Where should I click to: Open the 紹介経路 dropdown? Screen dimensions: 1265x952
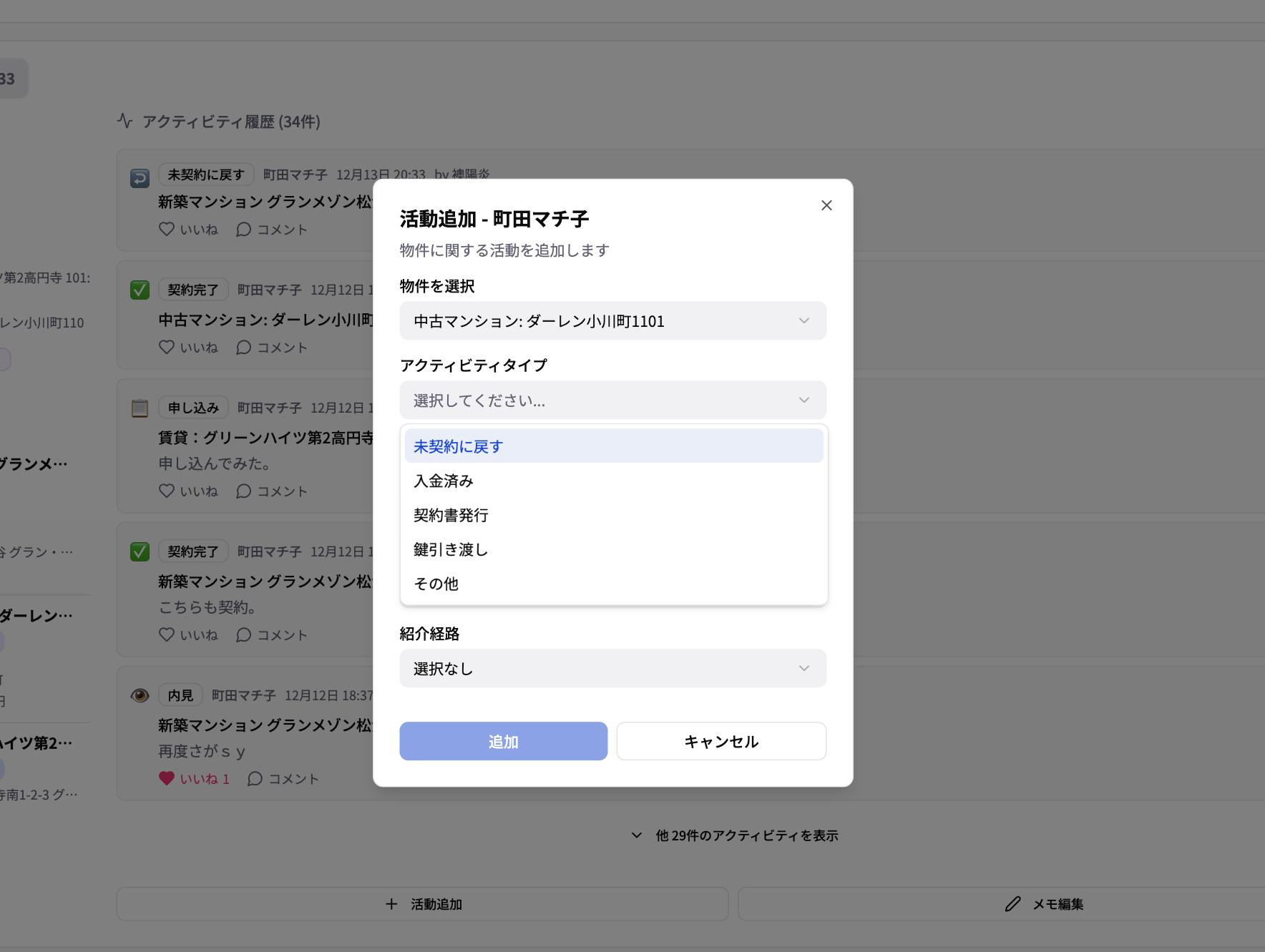point(612,668)
